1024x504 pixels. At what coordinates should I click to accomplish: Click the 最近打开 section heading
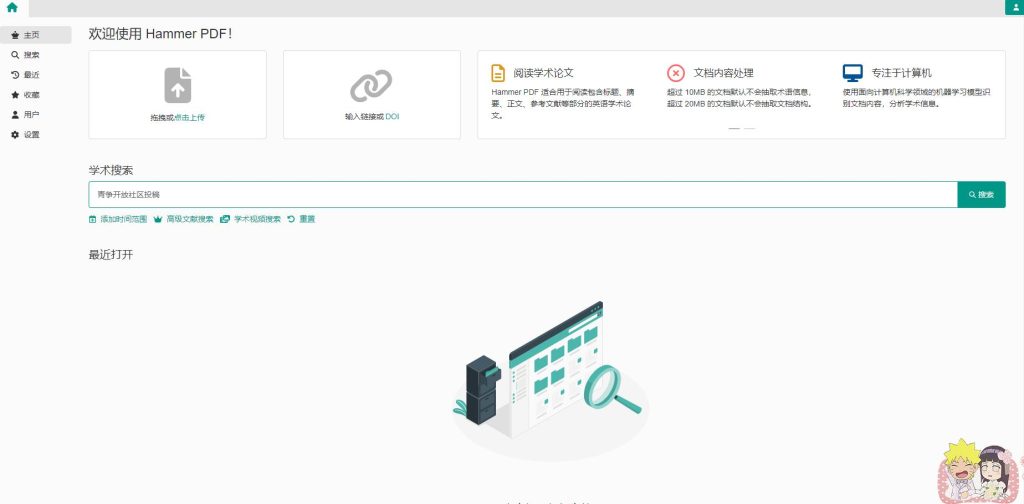point(111,255)
